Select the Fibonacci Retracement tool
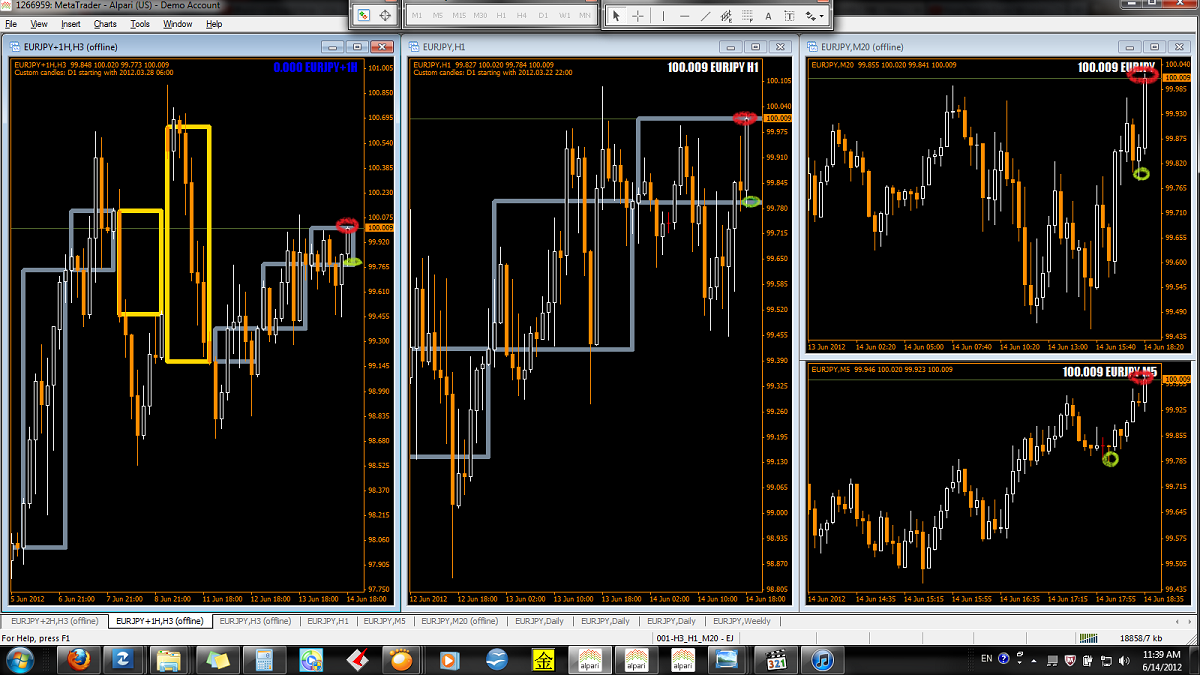 [747, 16]
